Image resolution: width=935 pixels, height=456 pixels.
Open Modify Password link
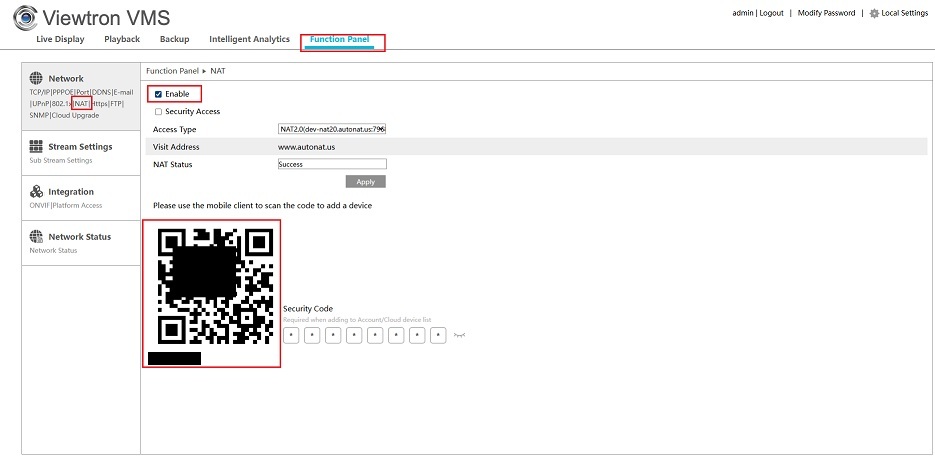[826, 13]
